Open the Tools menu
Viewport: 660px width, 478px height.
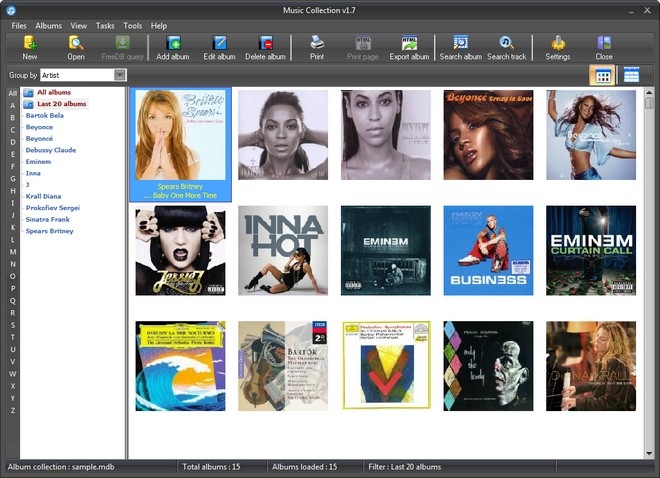tap(133, 26)
